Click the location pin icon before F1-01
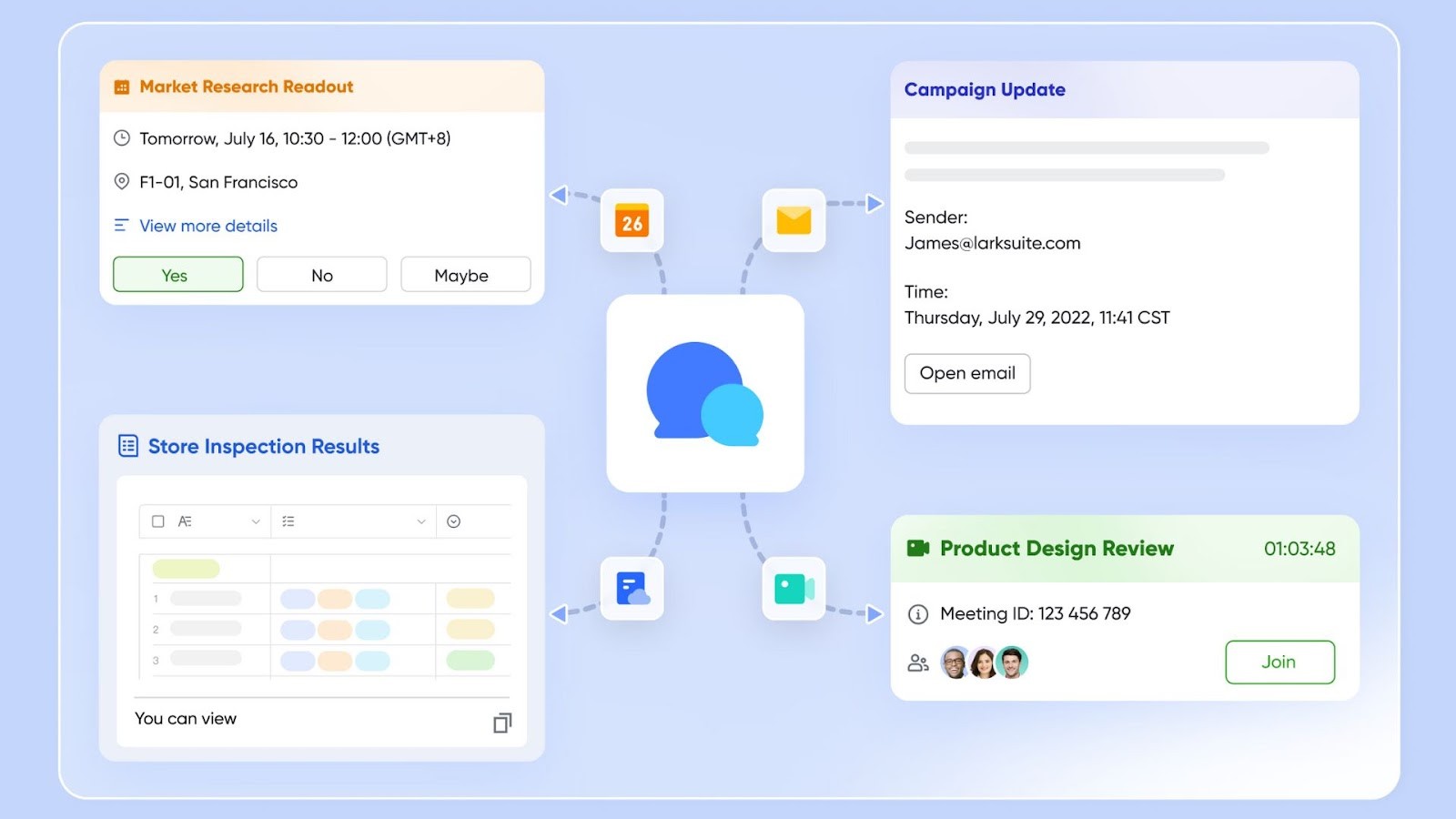The height and width of the screenshot is (819, 1456). 122,181
